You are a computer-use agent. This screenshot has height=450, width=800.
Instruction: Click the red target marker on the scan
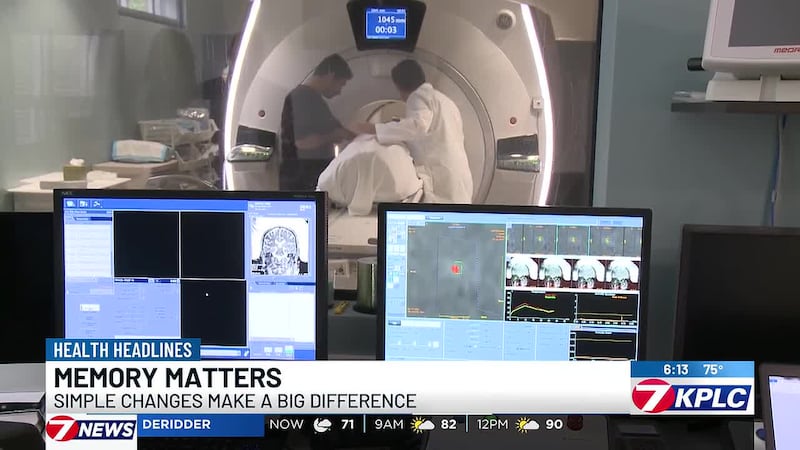455,268
